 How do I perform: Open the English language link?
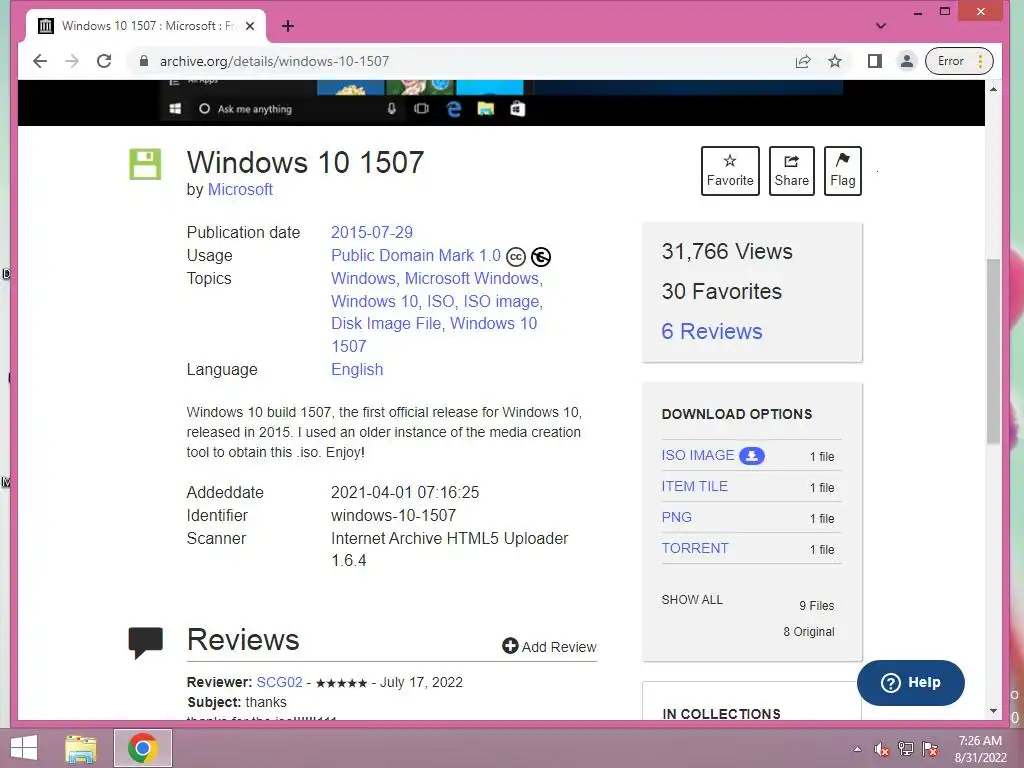pyautogui.click(x=357, y=370)
